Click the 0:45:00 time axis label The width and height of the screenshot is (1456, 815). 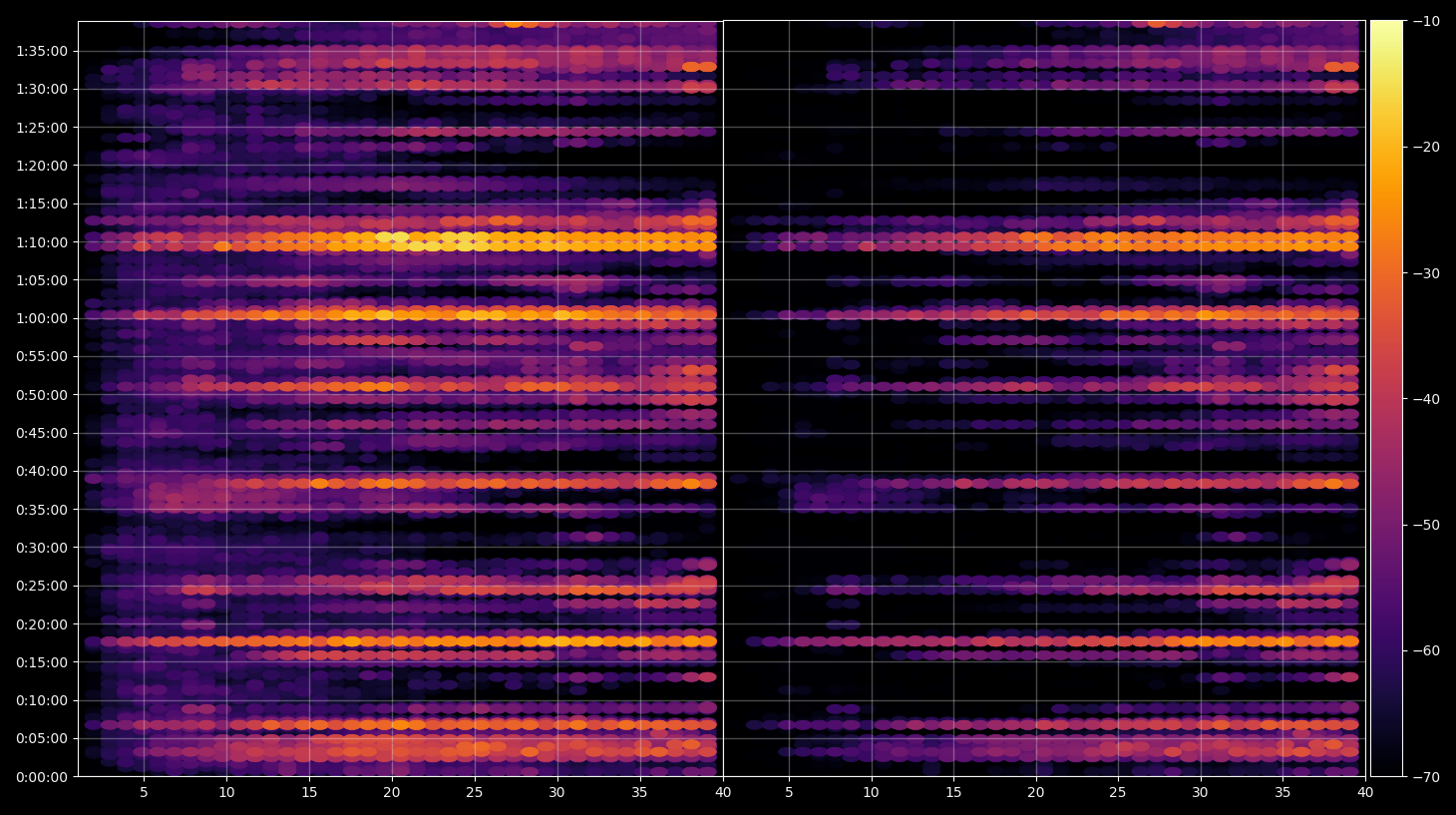click(x=42, y=433)
